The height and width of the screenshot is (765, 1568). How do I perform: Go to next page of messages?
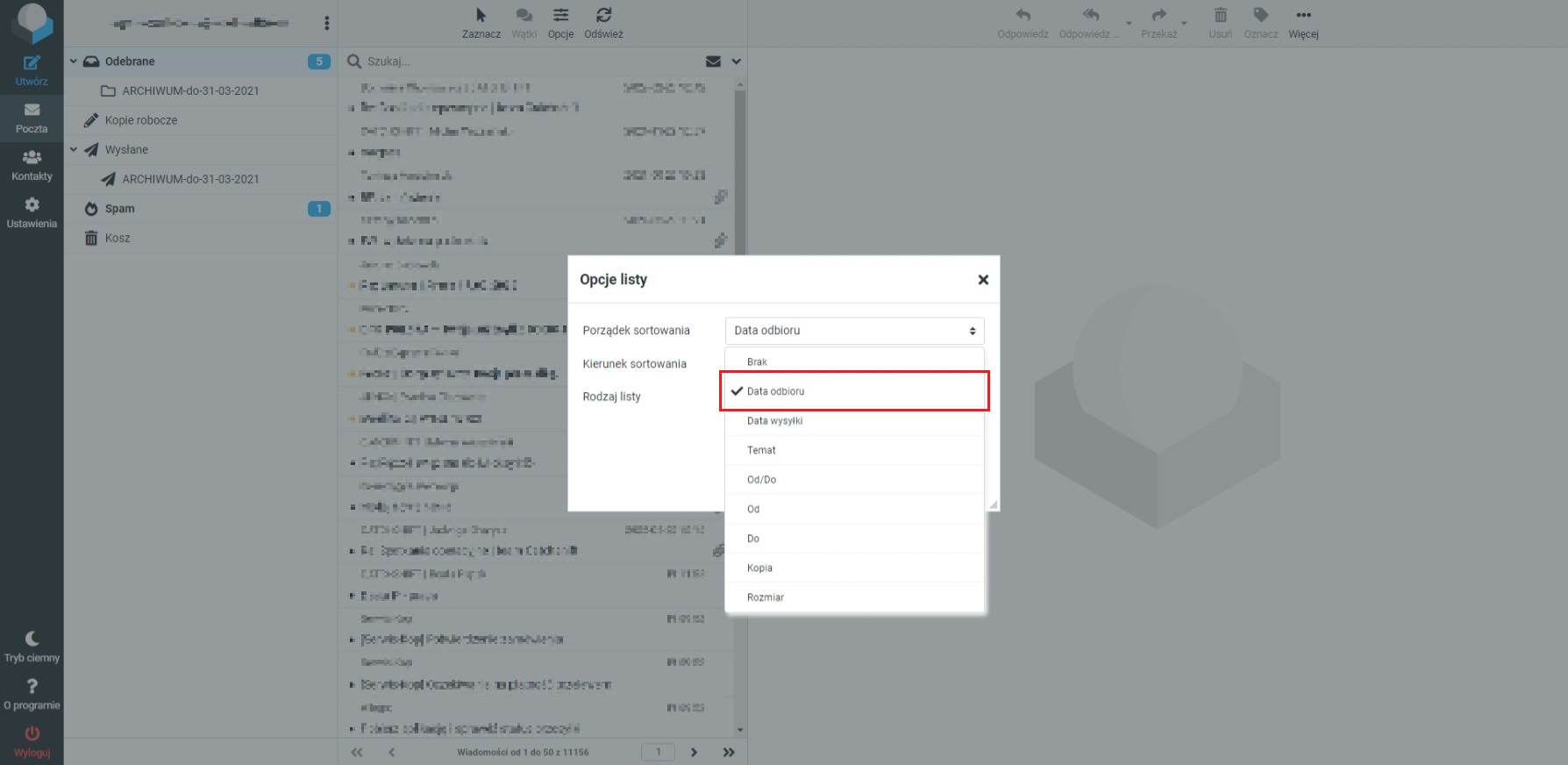(694, 753)
